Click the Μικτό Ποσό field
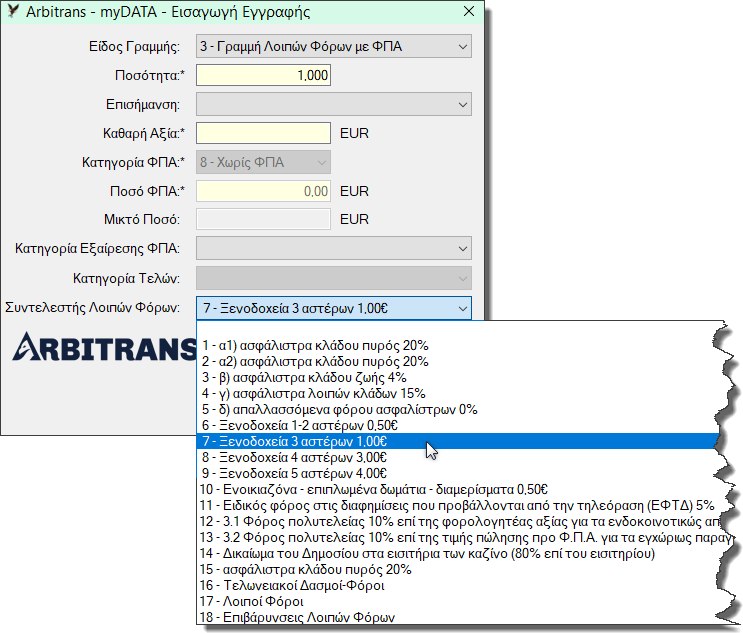 (263, 219)
